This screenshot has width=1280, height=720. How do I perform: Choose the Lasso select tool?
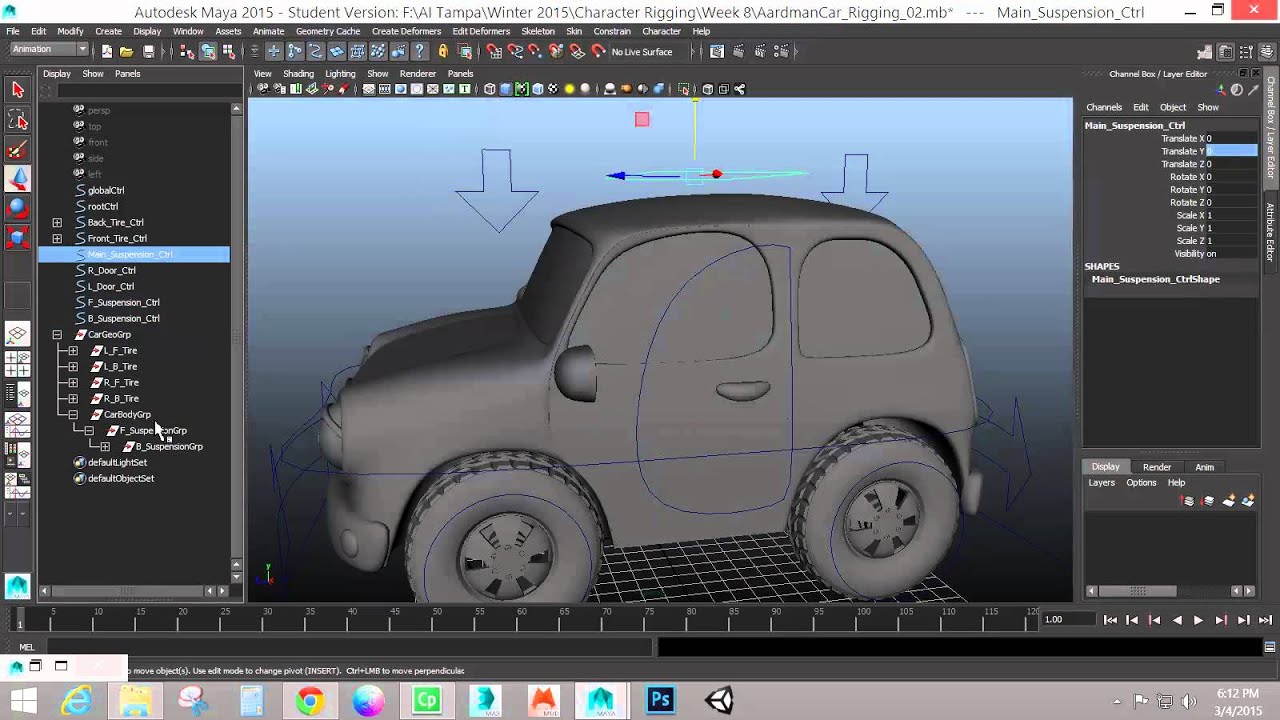point(17,121)
